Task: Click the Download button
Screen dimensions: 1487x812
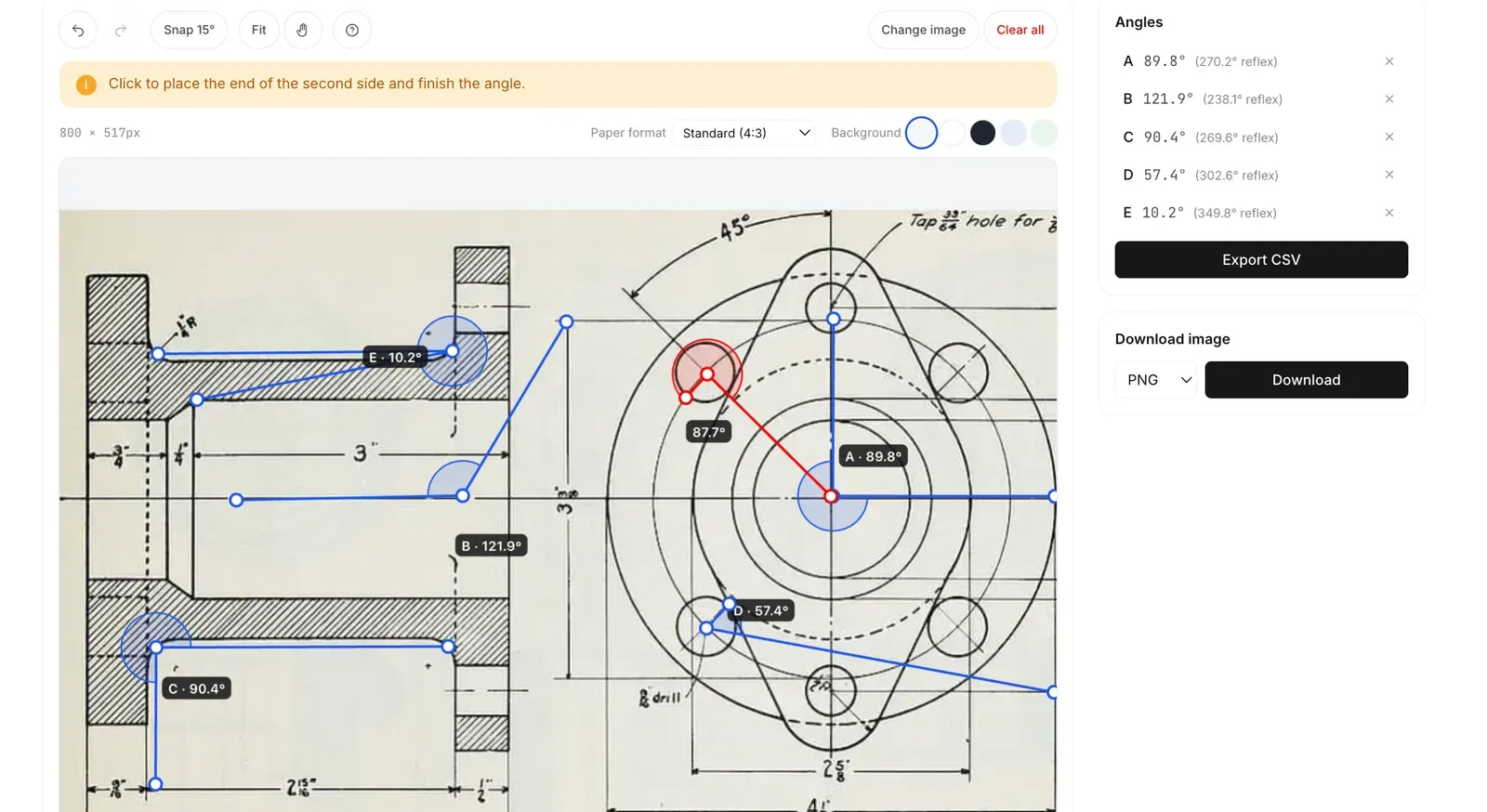Action: 1306,380
